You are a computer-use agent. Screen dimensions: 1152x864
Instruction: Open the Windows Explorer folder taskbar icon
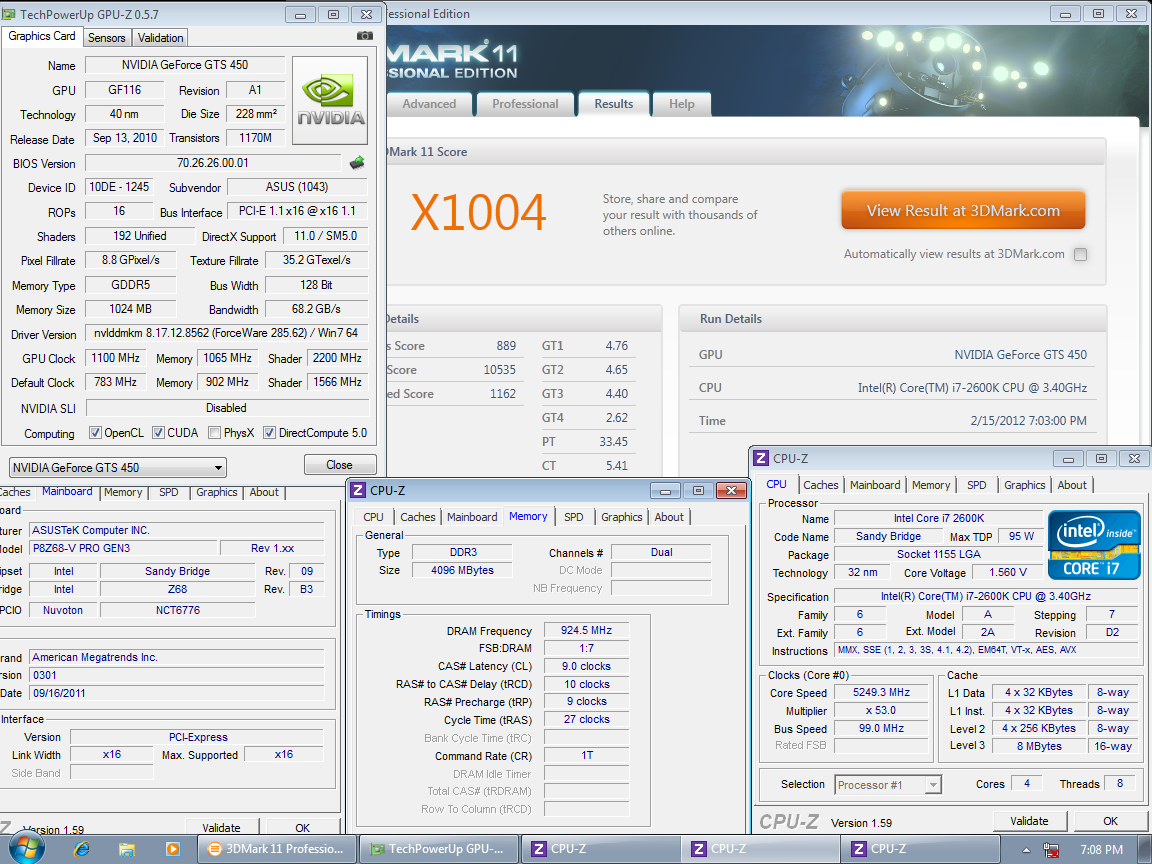tap(127, 849)
